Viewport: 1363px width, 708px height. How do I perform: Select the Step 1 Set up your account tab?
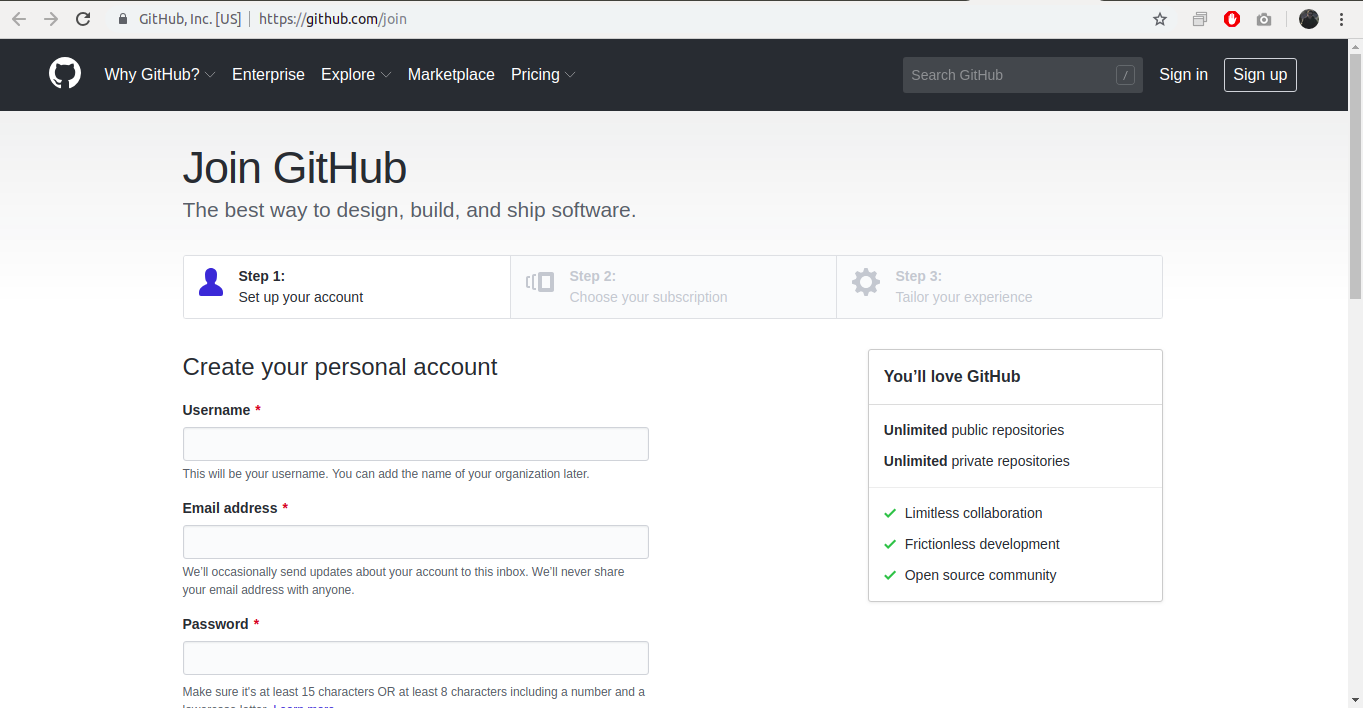[347, 287]
